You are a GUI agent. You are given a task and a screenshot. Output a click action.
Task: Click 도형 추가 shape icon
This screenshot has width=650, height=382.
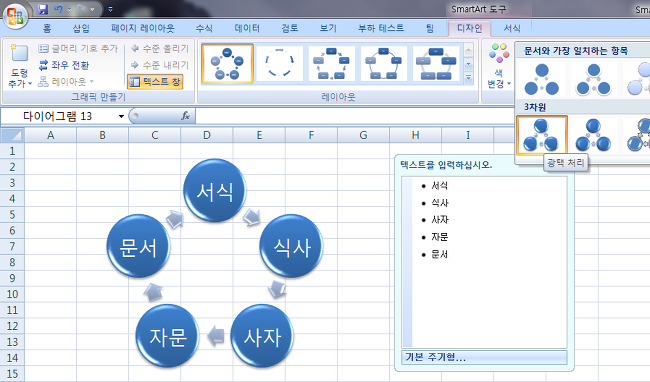click(19, 54)
